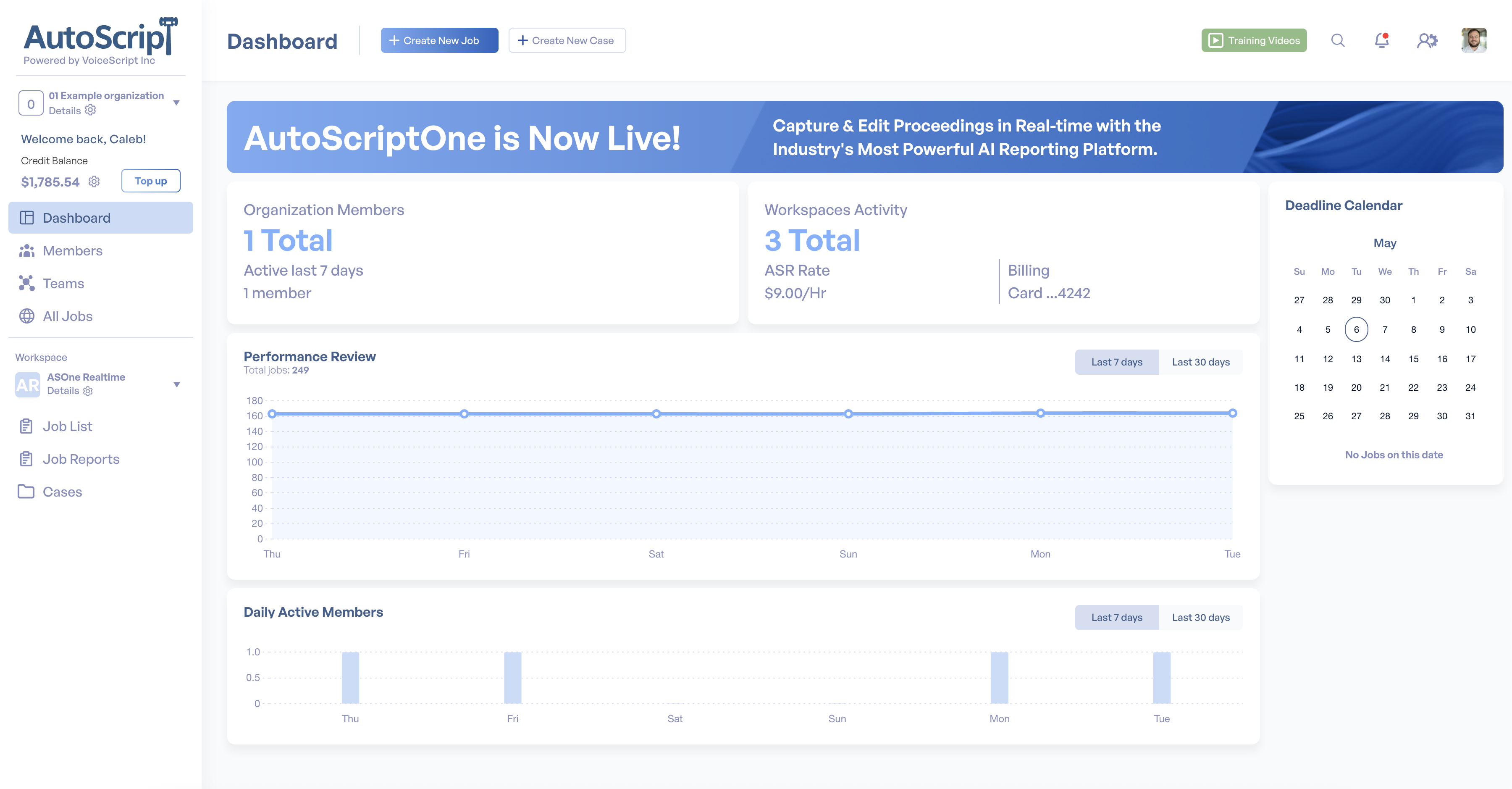Click the '1 Total' members figure
Screen dimensions: 1512x789
click(x=288, y=240)
